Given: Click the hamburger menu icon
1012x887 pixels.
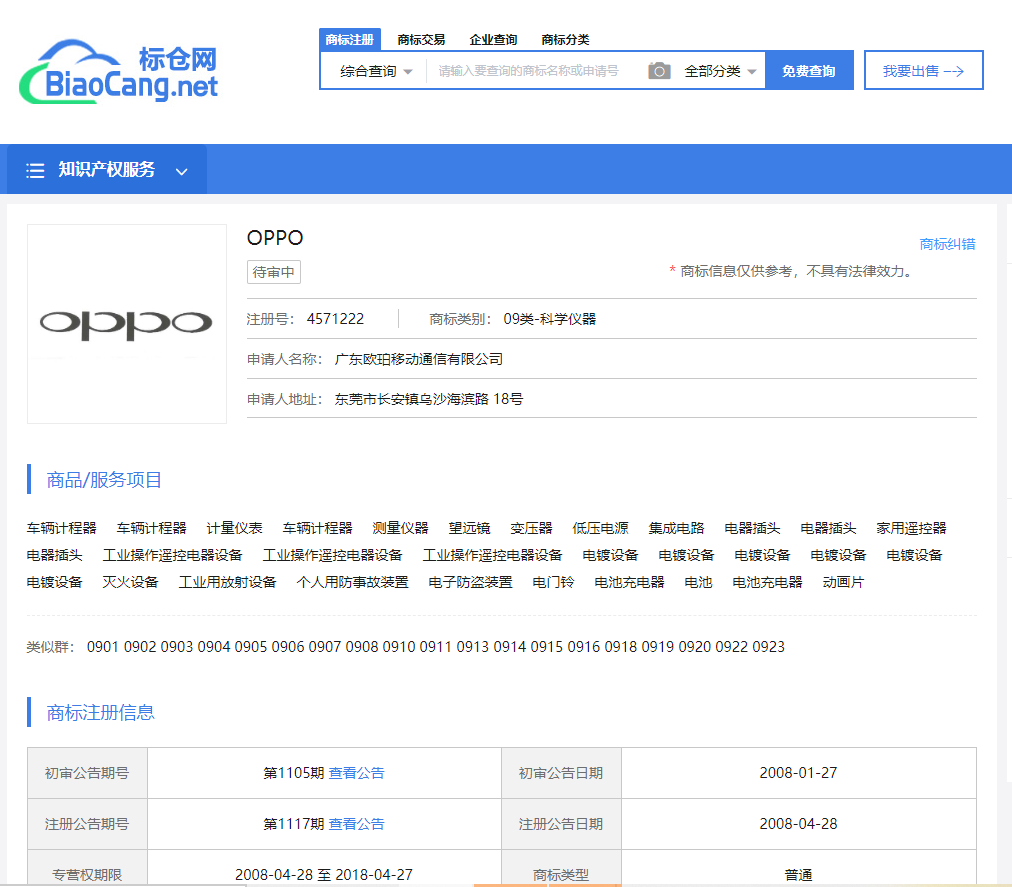Looking at the screenshot, I should click(x=35, y=170).
